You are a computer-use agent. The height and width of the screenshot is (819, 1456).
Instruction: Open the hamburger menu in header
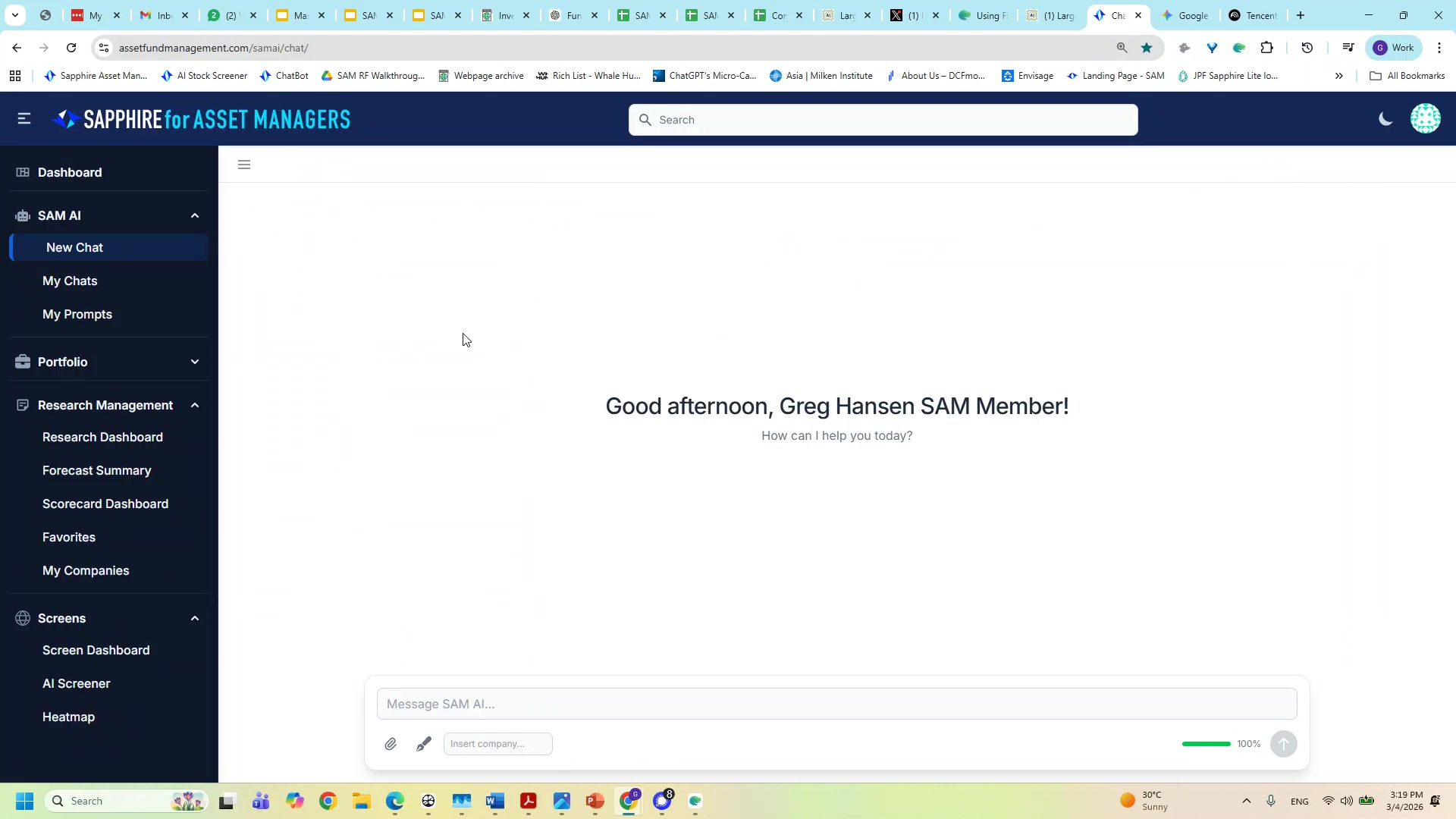coord(24,119)
